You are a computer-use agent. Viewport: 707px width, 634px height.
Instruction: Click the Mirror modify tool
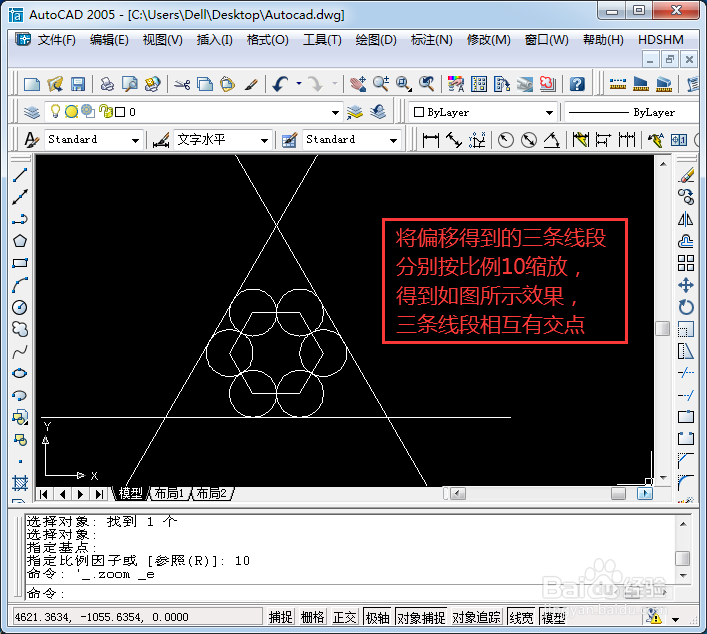click(x=686, y=219)
